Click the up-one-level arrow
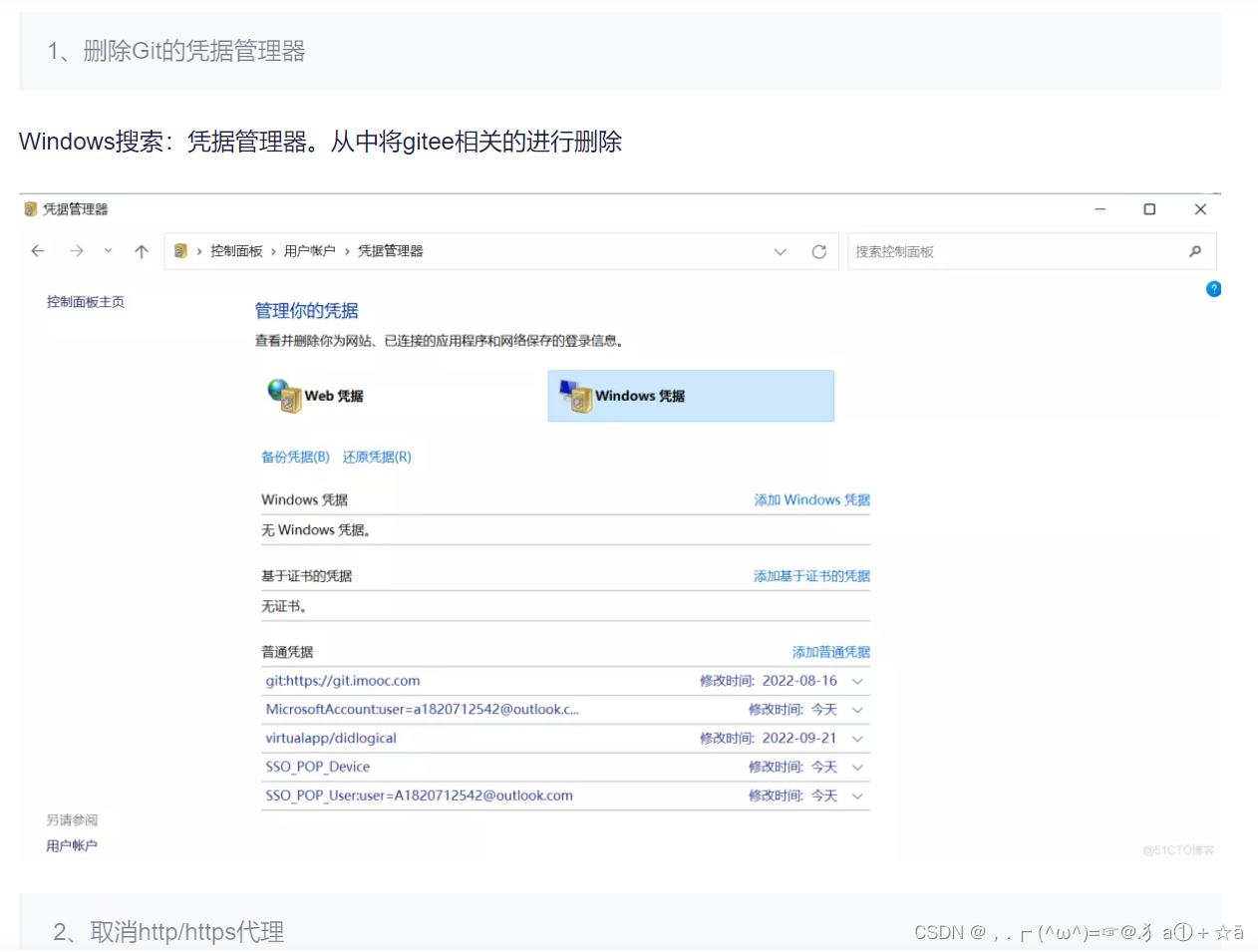 click(x=141, y=251)
